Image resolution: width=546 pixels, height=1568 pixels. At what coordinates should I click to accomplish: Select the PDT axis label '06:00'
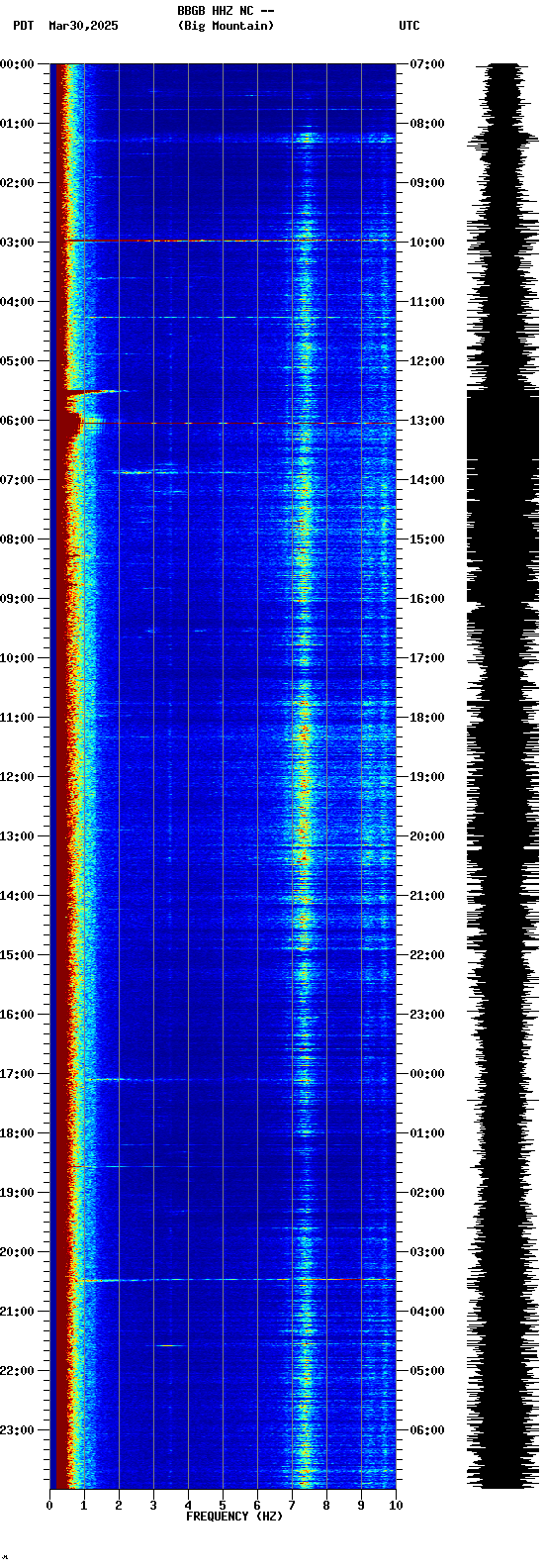click(17, 421)
